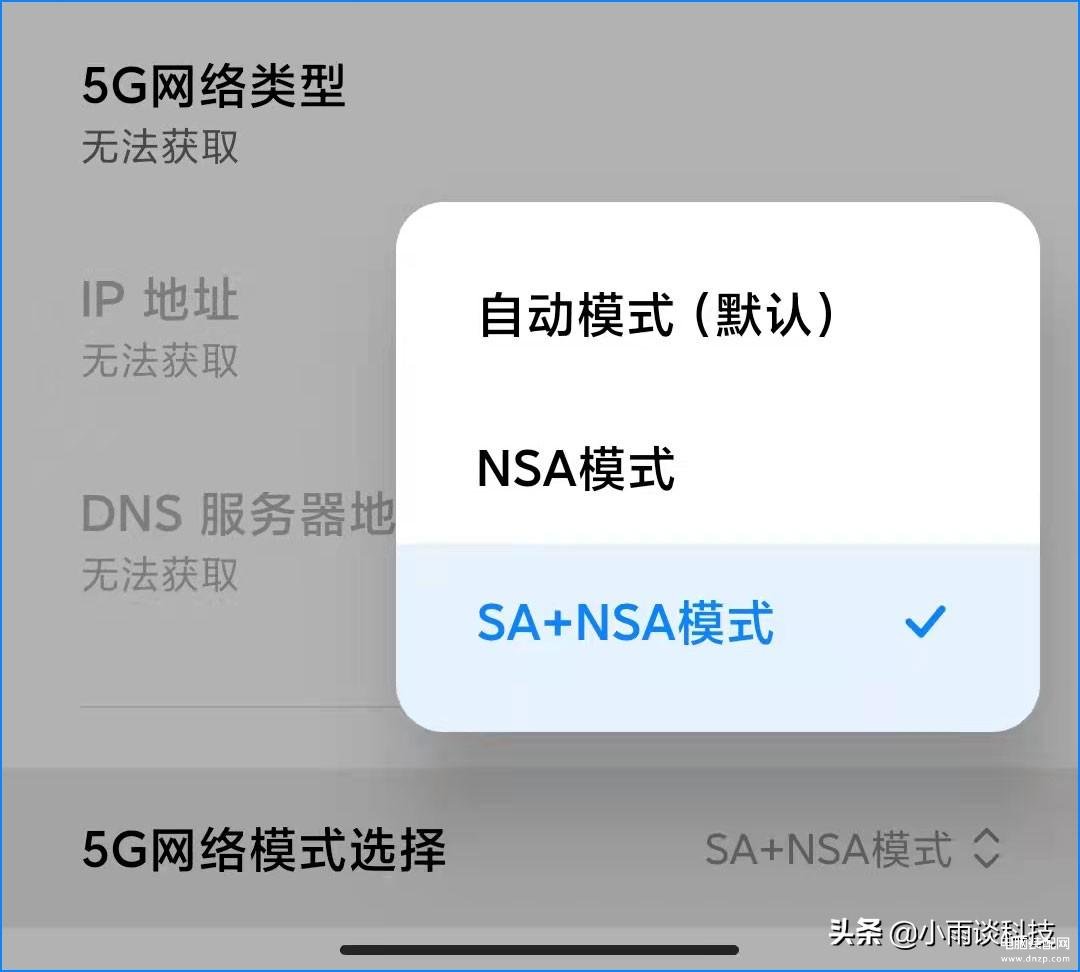
Task: Tap the 5G网络类型 heading
Action: click(x=214, y=86)
